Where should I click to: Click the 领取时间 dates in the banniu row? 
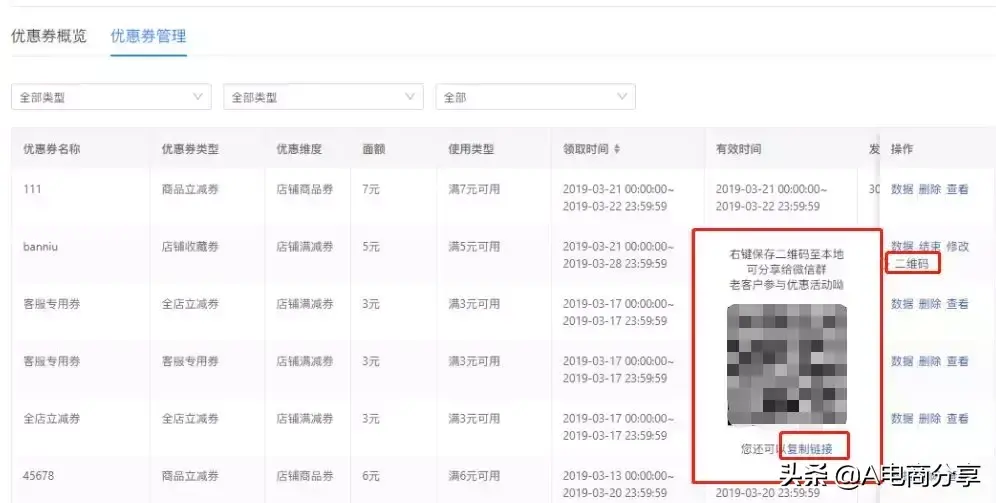click(618, 255)
